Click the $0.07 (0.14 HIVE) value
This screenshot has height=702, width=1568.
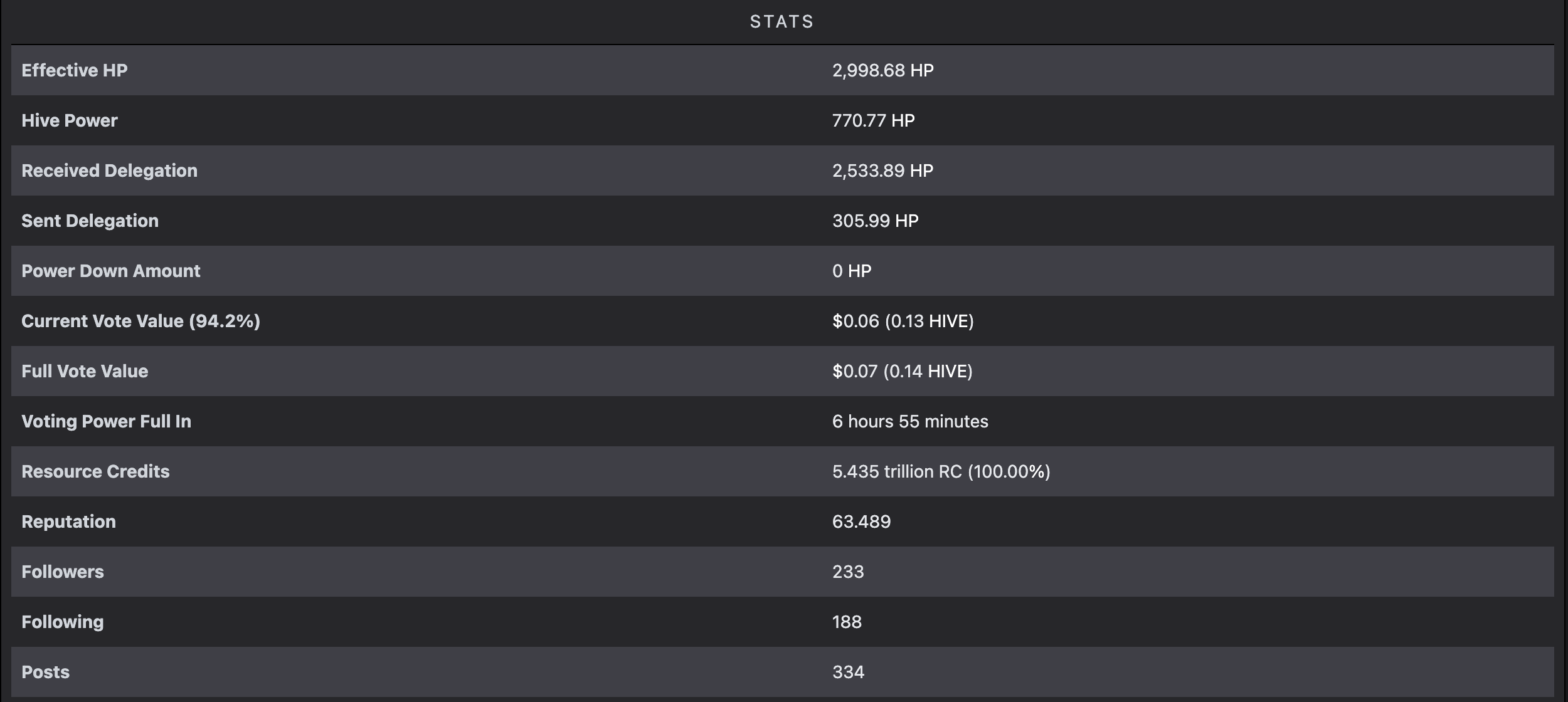pyautogui.click(x=902, y=371)
